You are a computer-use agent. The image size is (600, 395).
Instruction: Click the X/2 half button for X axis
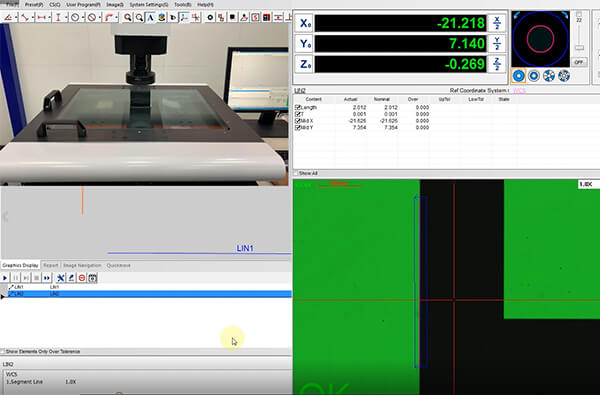[x=497, y=23]
